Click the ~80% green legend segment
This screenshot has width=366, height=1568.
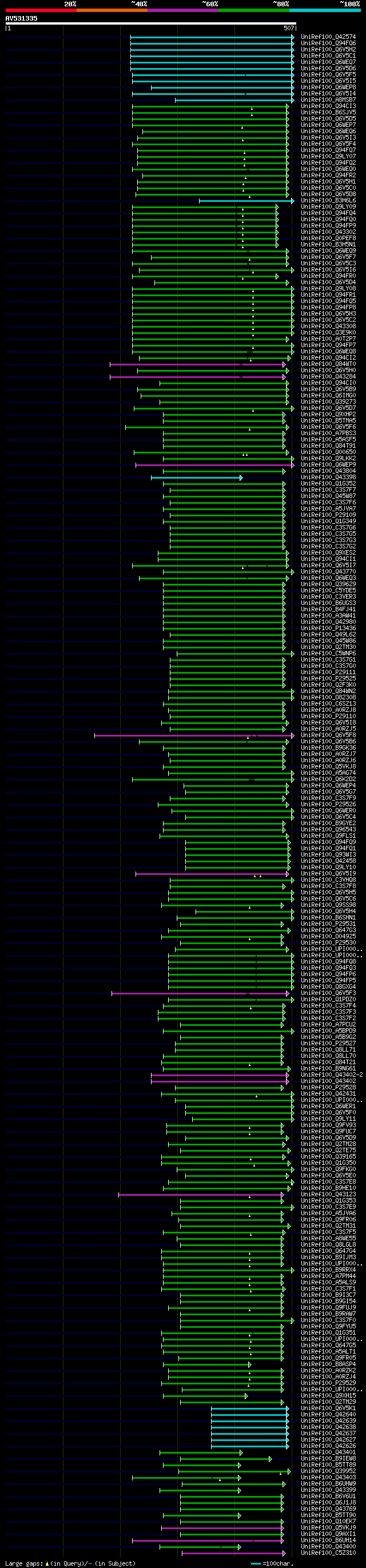(254, 10)
